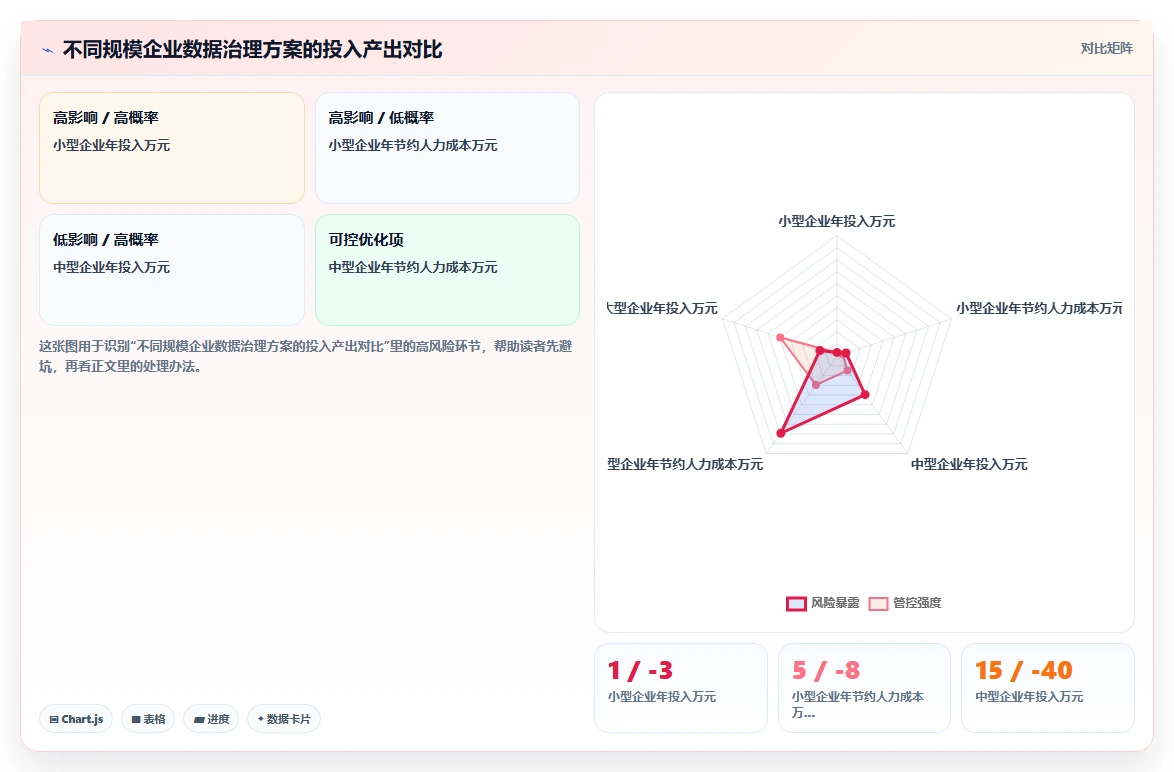
Task: Click radar bottom-right label 中型企业年投入万元
Action: click(969, 464)
